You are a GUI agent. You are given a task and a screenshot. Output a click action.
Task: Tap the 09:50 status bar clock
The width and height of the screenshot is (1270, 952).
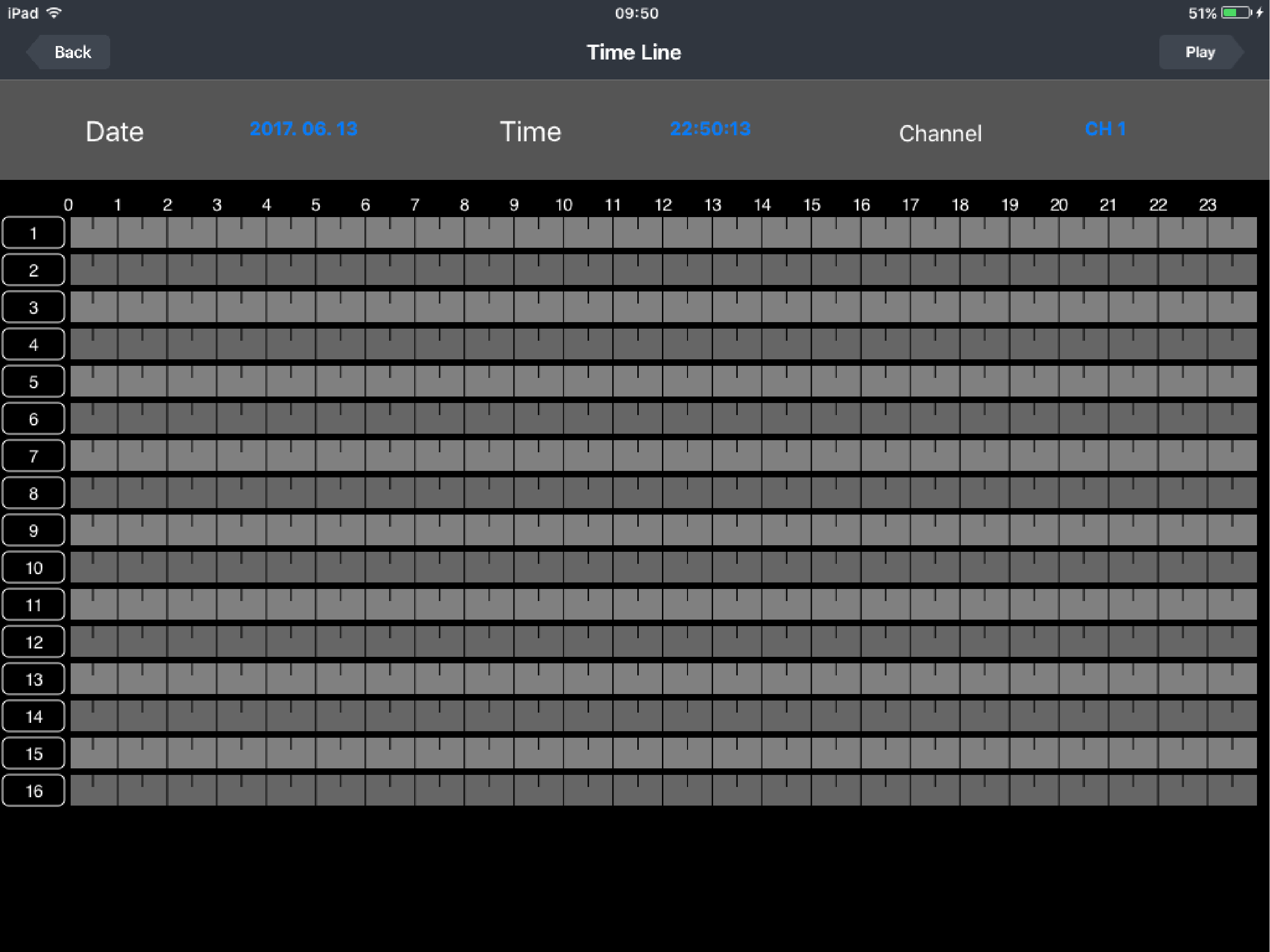637,13
